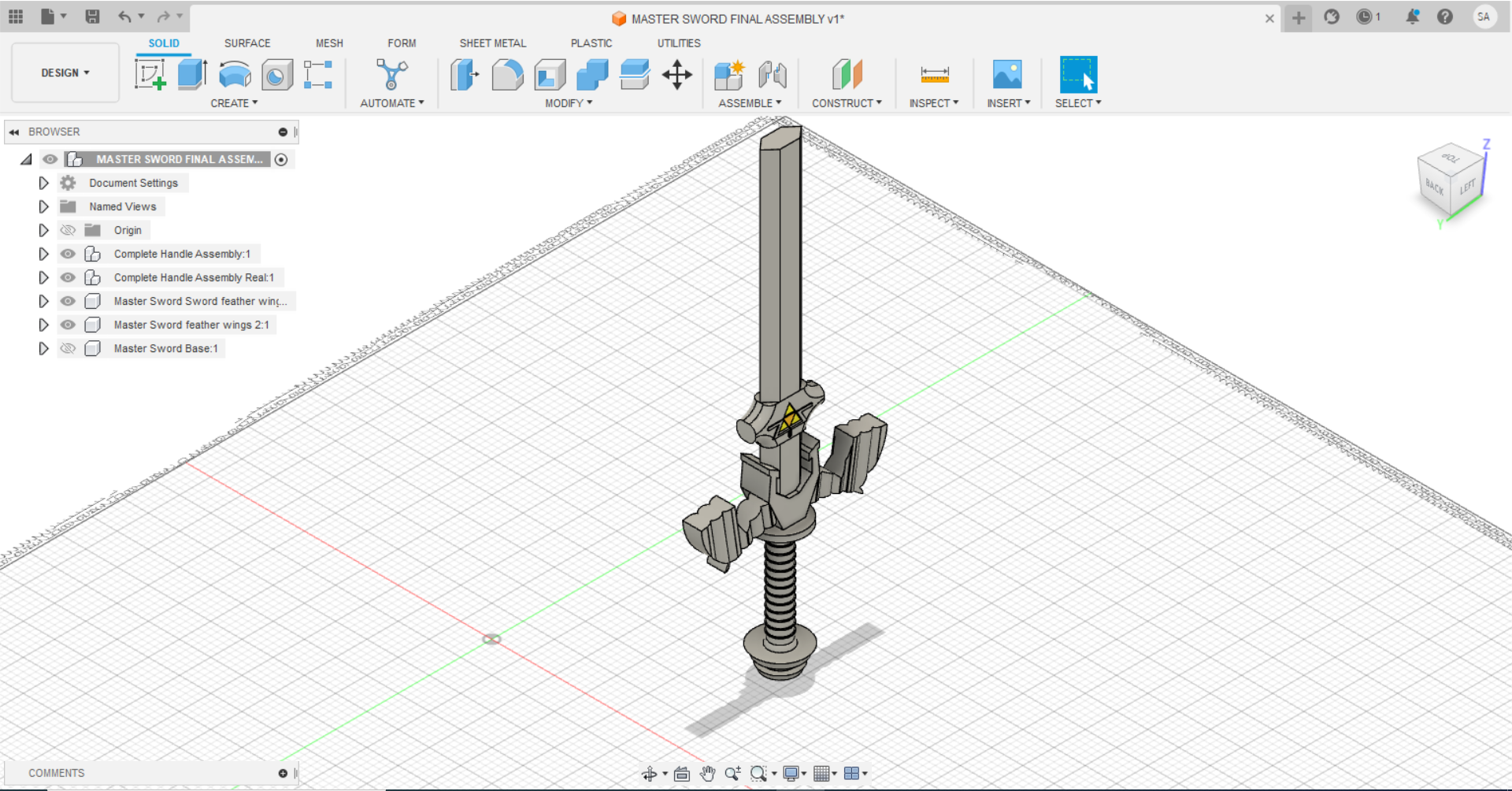This screenshot has height=791, width=1512.
Task: Activate the root component radio button
Action: pos(281,159)
